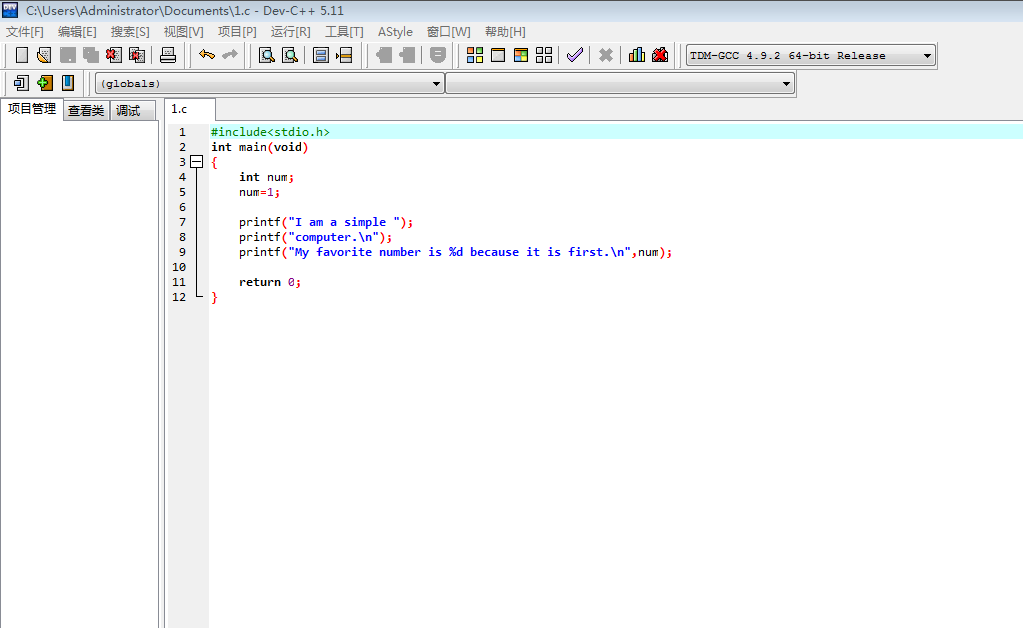Click the Goto bookmark blue icon
Viewport: 1023px width, 628px height.
pos(68,83)
